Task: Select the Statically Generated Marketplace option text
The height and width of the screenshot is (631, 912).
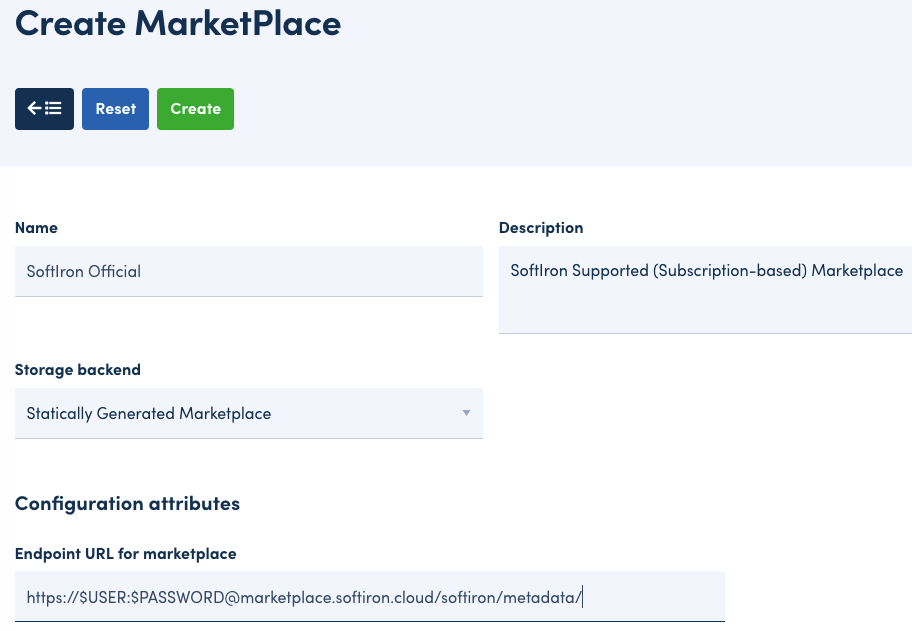Action: [x=149, y=413]
